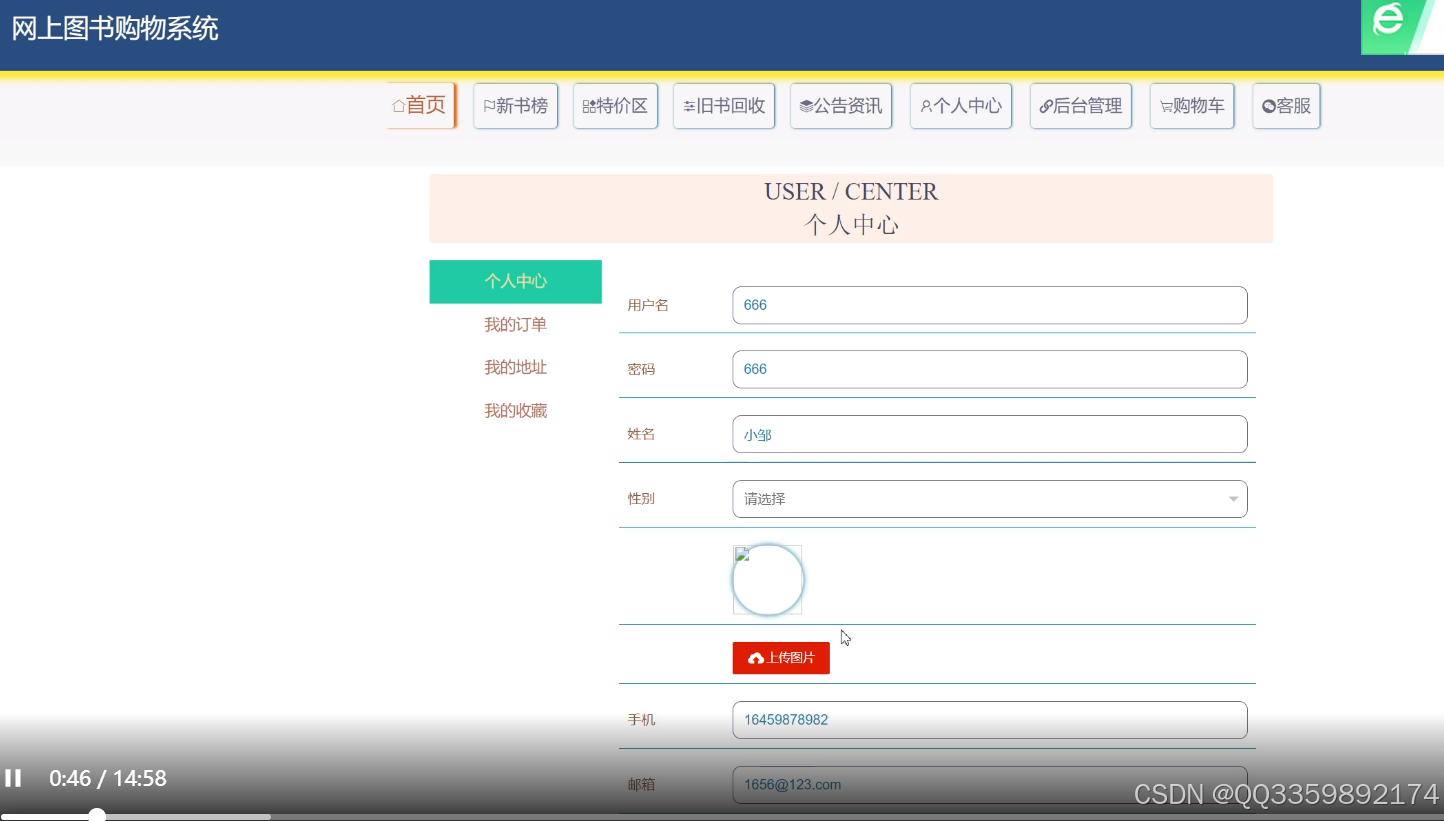Image resolution: width=1444 pixels, height=821 pixels.
Task: Click the 密码 input field
Action: tap(990, 369)
